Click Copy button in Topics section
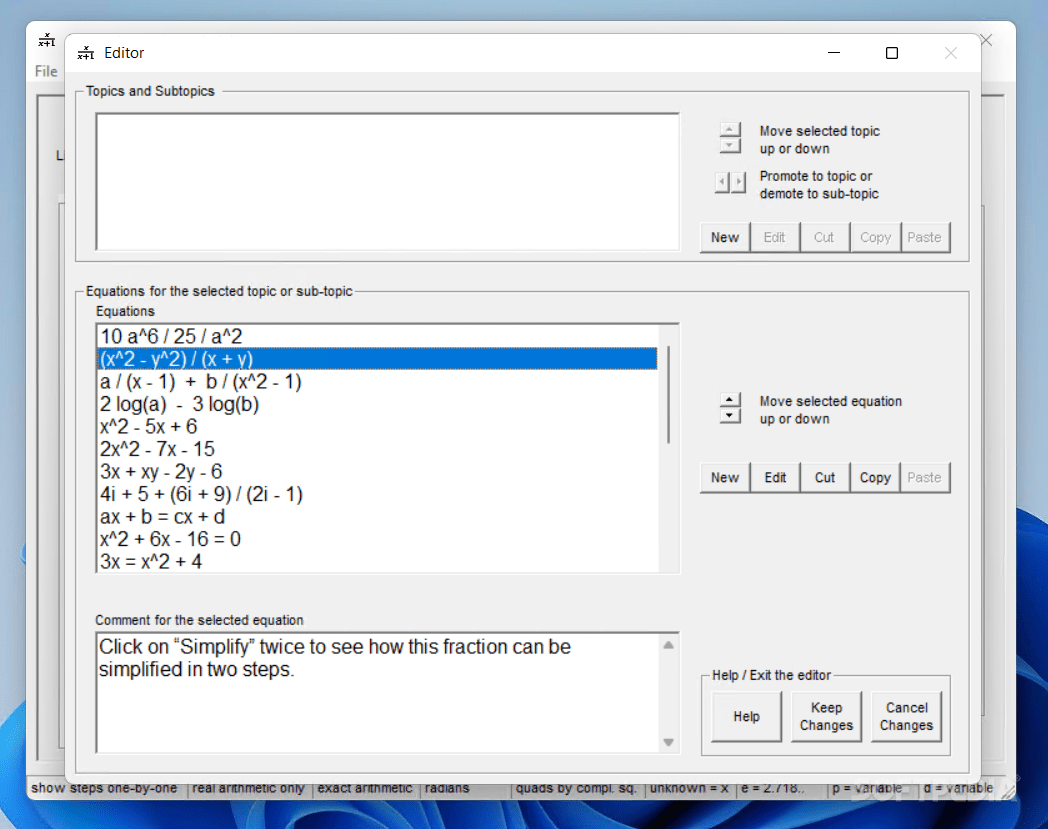This screenshot has height=829, width=1048. pos(875,237)
